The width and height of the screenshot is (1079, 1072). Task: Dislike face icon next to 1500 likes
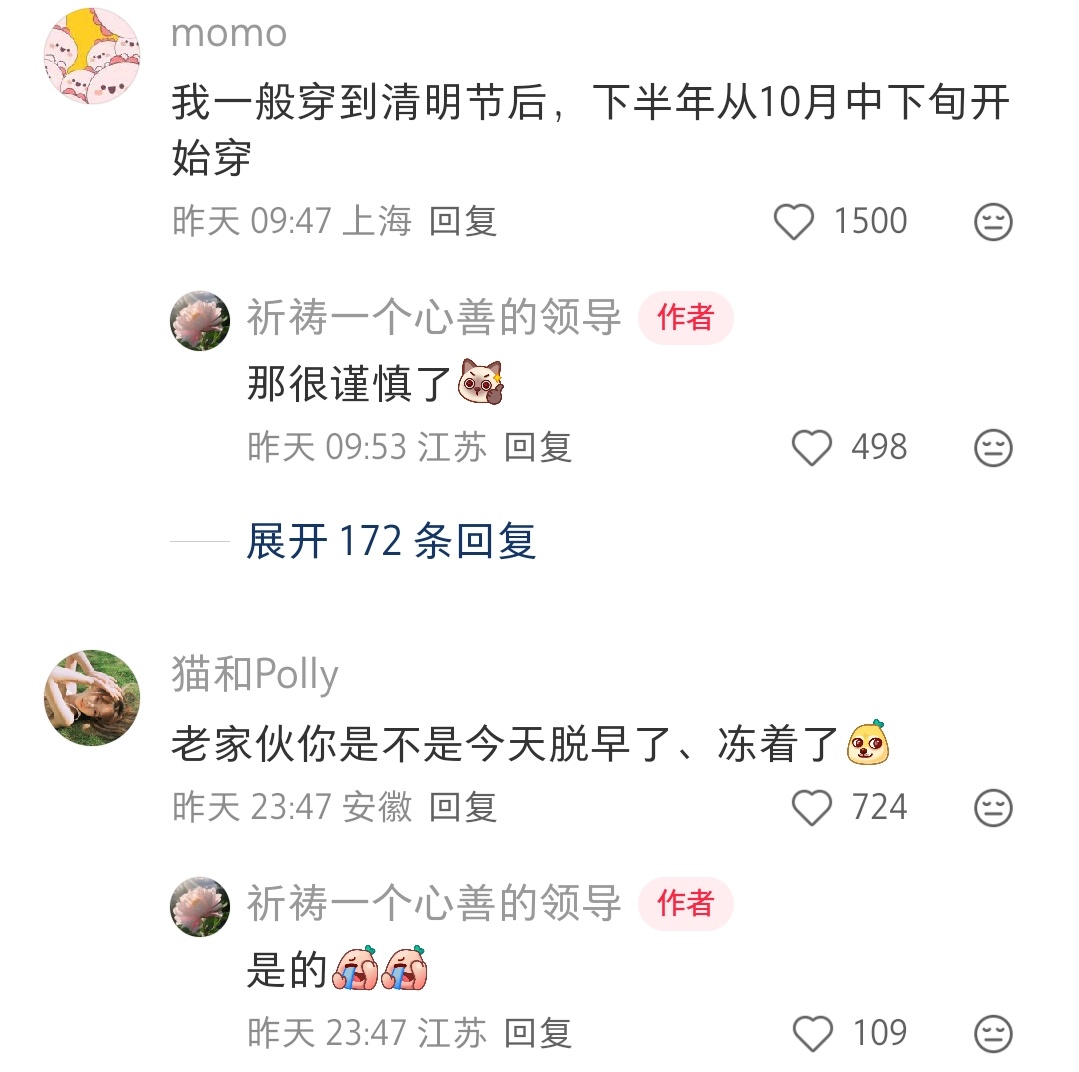click(993, 222)
